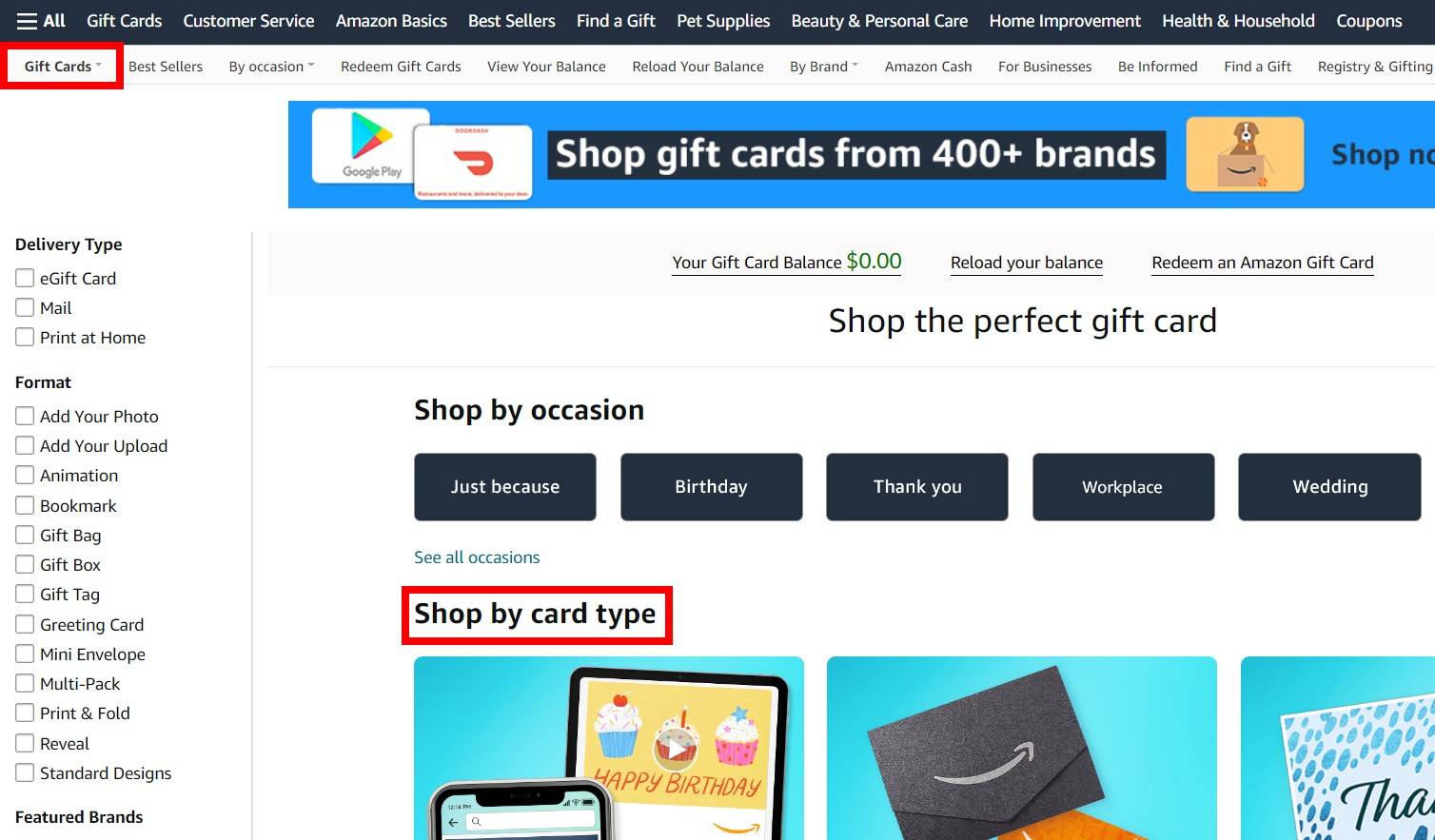Viewport: 1435px width, 840px height.
Task: Open the black Amazon envelope gift card
Action: click(1022, 748)
